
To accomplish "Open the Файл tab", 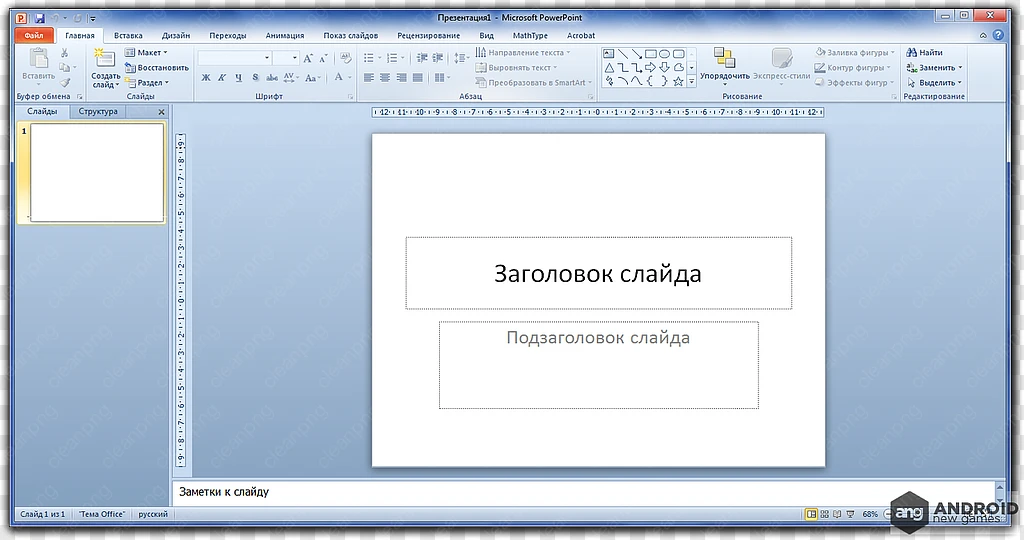I will (x=34, y=35).
